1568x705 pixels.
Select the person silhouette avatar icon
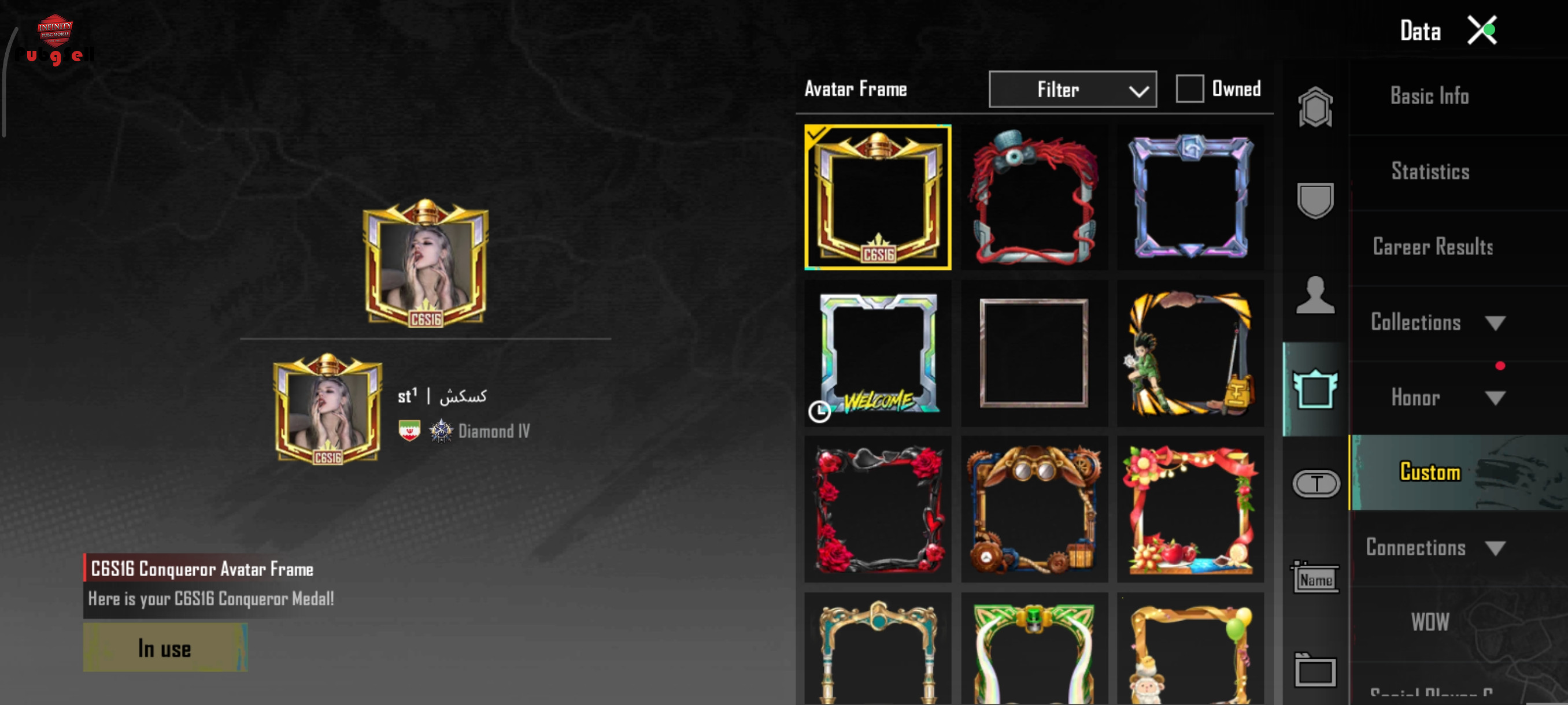tap(1315, 295)
